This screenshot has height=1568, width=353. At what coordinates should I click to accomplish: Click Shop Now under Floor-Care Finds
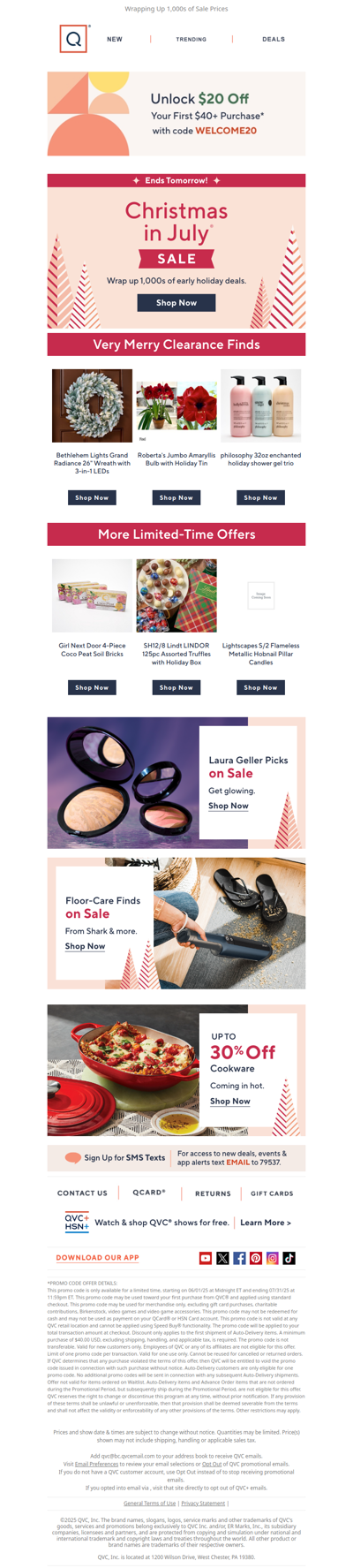(86, 946)
